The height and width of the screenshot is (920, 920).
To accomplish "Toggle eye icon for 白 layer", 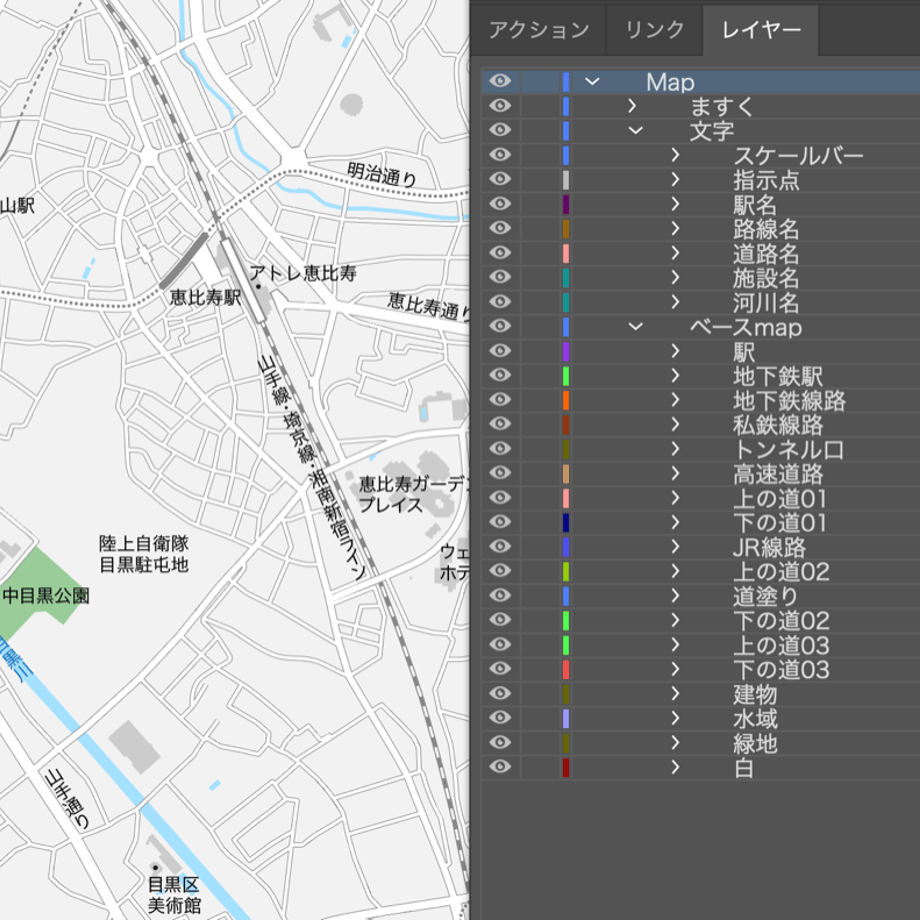I will pyautogui.click(x=500, y=767).
